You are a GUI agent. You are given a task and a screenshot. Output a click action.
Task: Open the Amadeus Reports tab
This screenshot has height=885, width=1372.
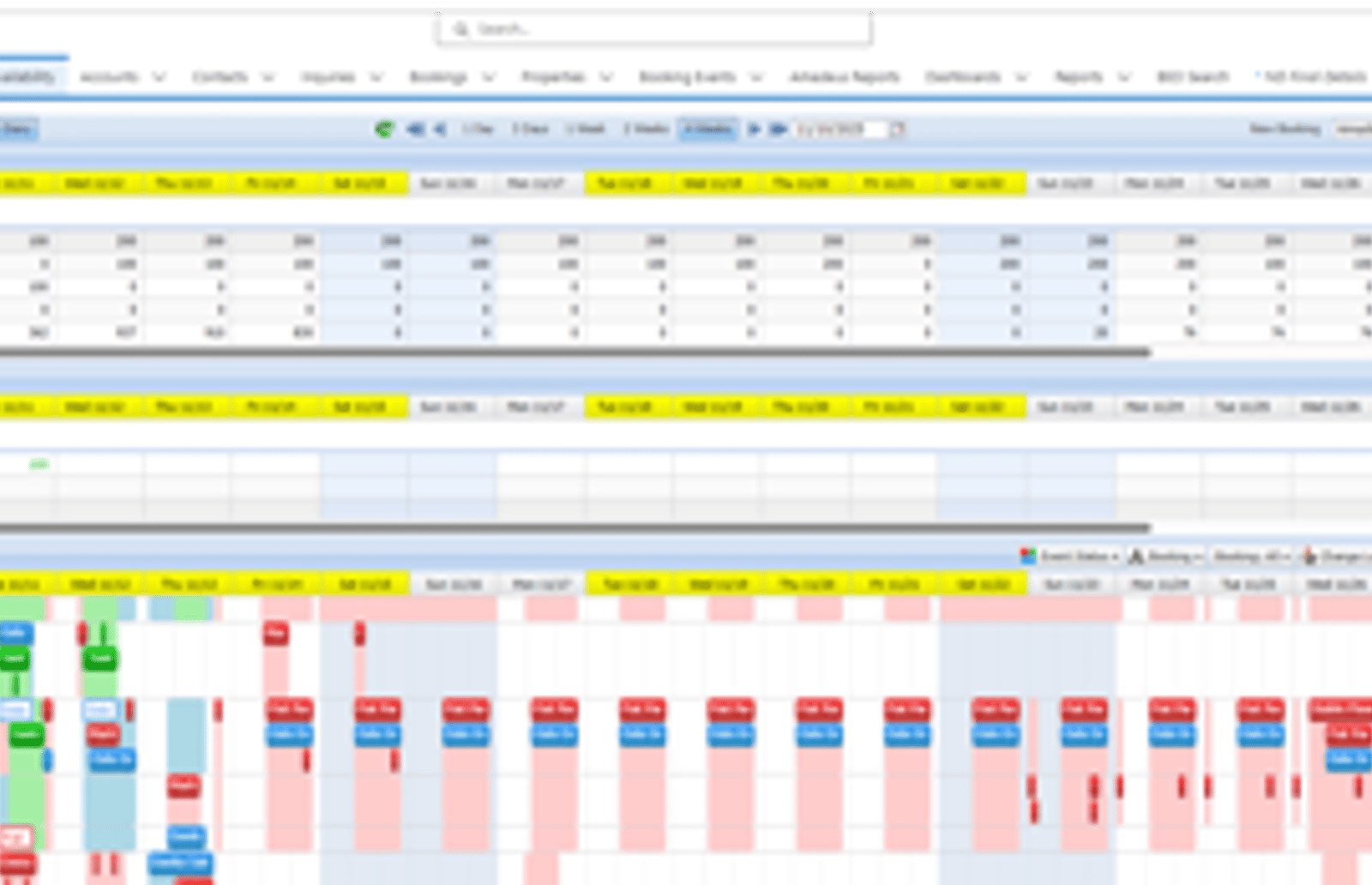[845, 76]
